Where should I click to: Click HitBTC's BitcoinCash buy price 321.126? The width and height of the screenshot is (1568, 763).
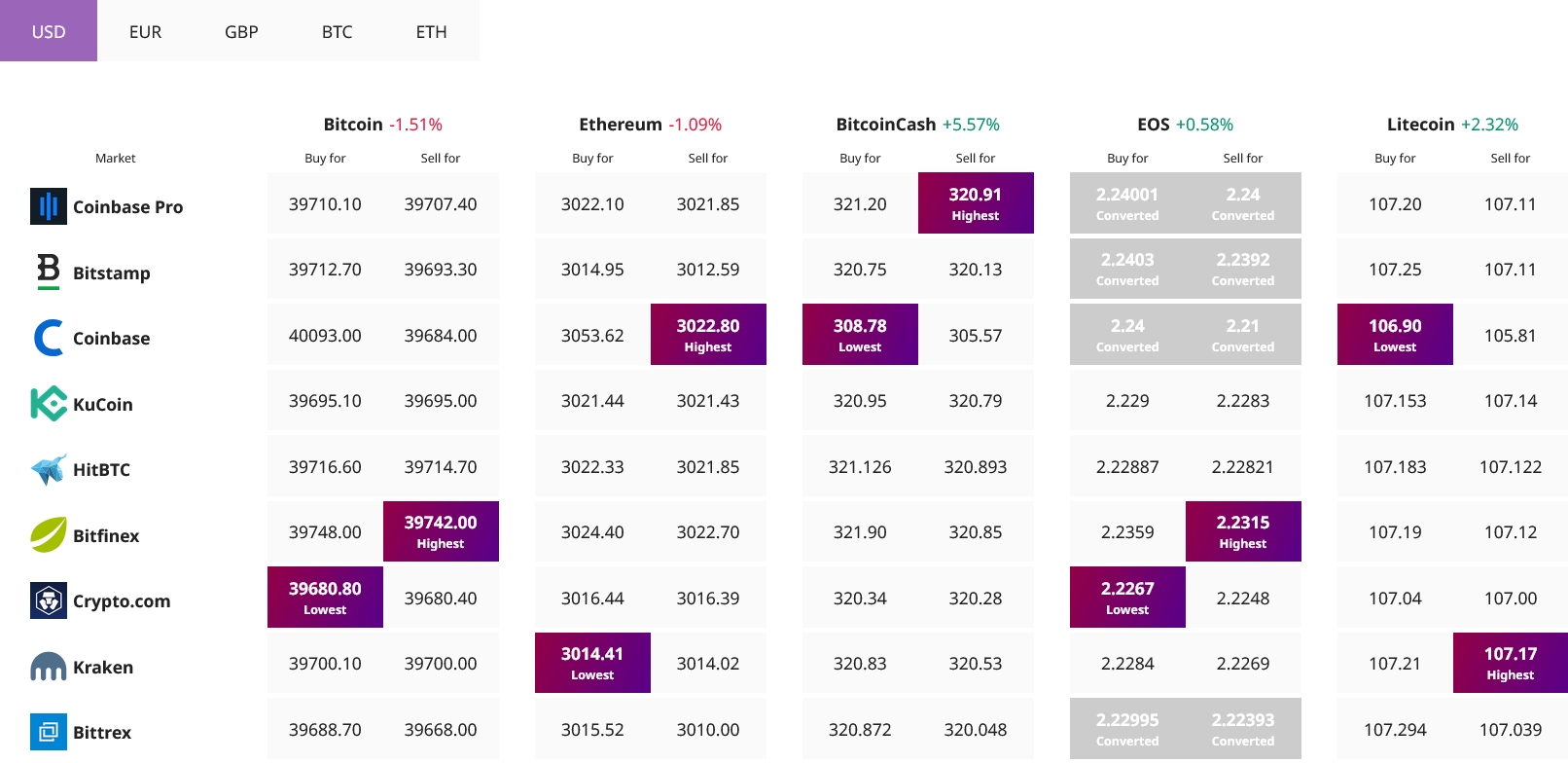point(860,467)
